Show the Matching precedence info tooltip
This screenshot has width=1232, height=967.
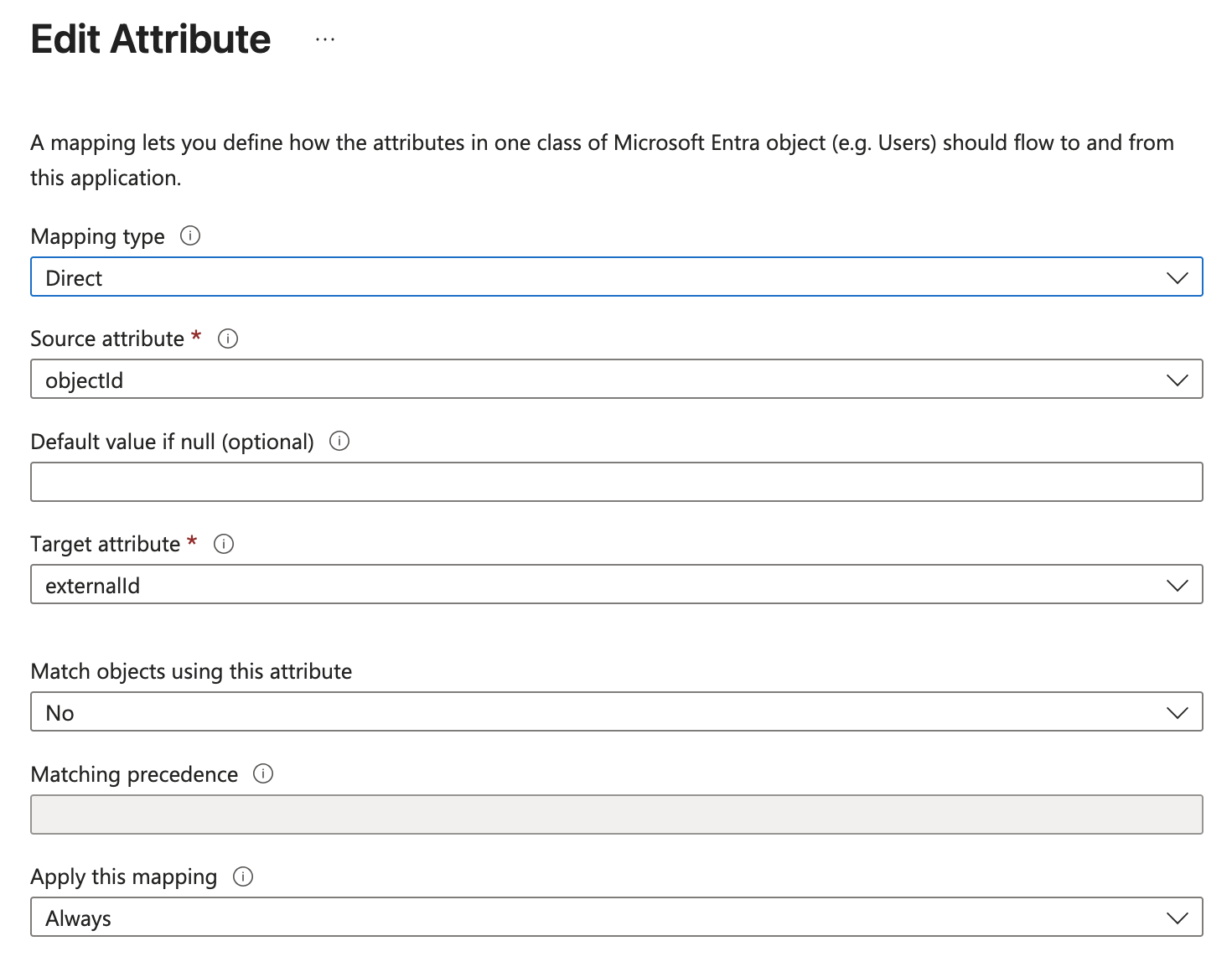point(263,773)
